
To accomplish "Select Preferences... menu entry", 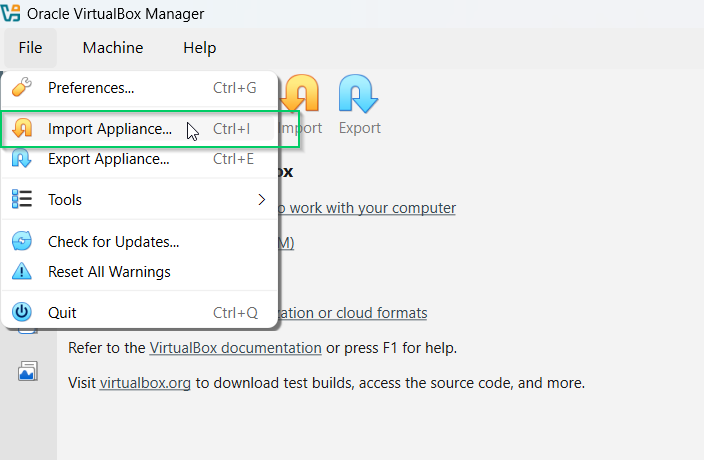I will 139,88.
